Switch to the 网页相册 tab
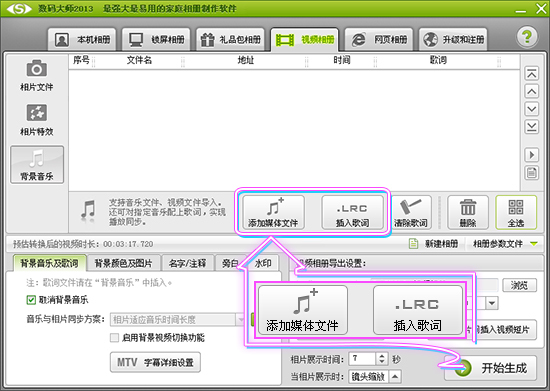The image size is (550, 391). click(x=379, y=40)
